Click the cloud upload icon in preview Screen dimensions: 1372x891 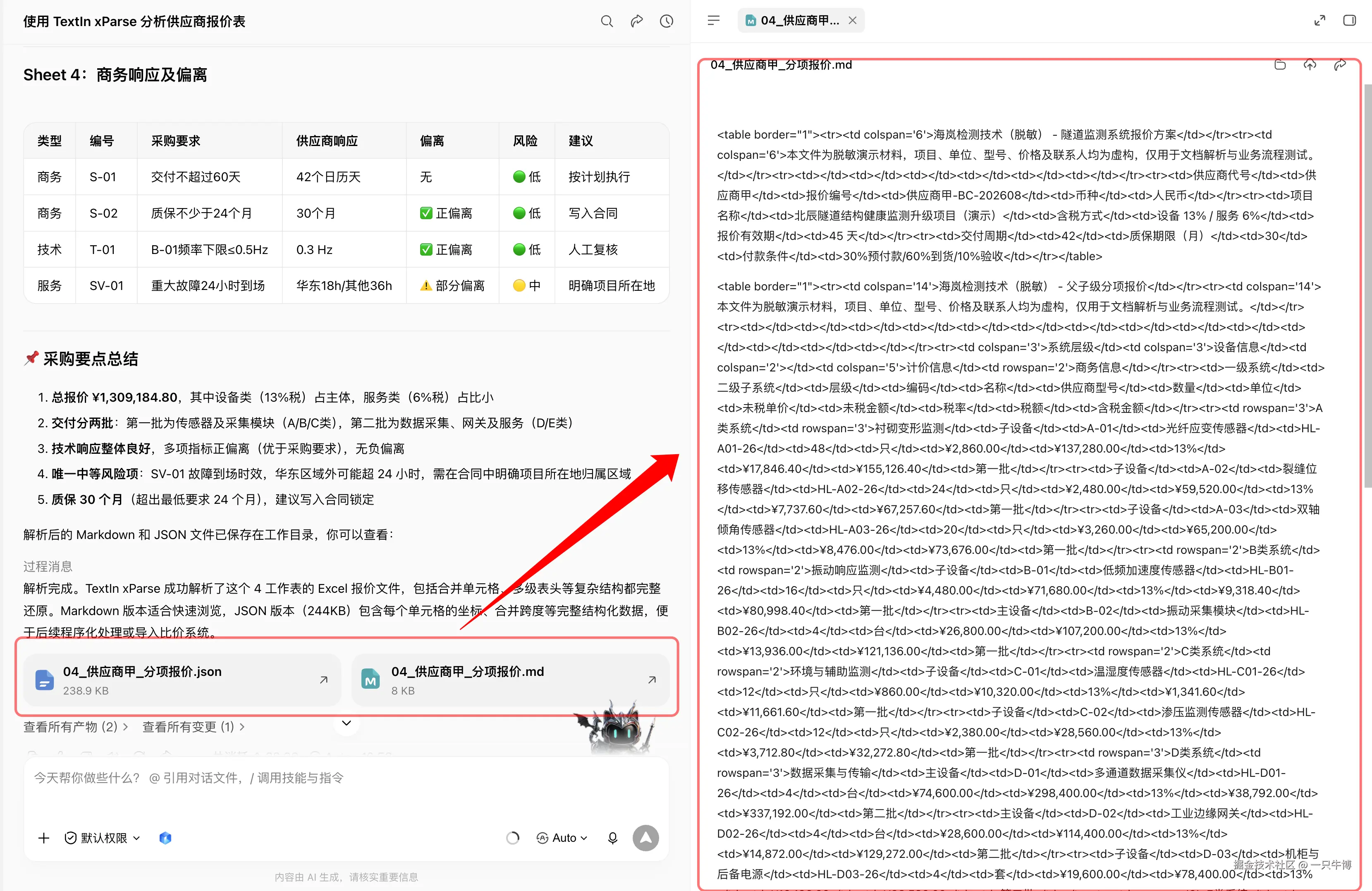tap(1310, 65)
